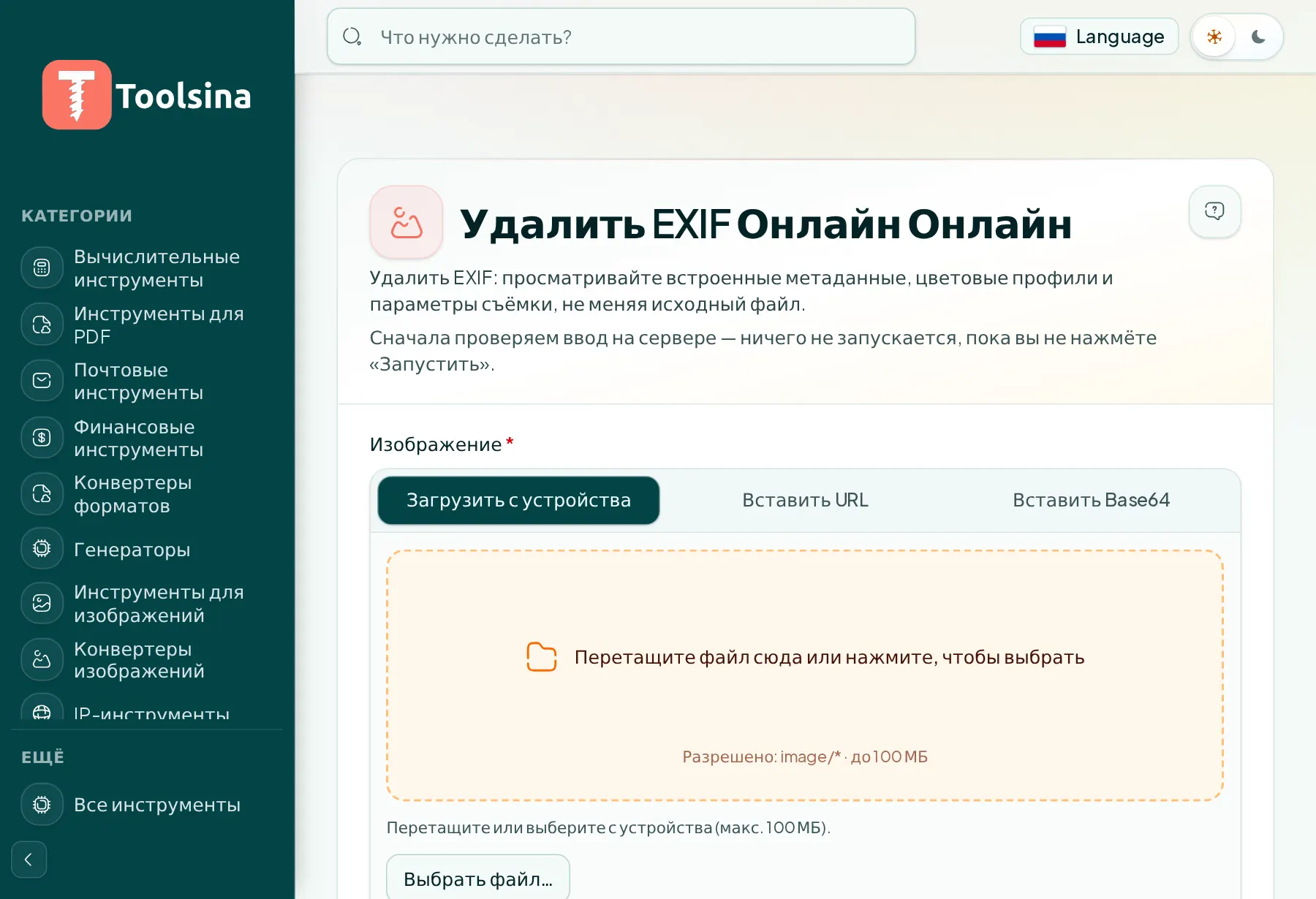This screenshot has height=899, width=1316.
Task: Open Все инструменты link
Action: click(x=146, y=805)
